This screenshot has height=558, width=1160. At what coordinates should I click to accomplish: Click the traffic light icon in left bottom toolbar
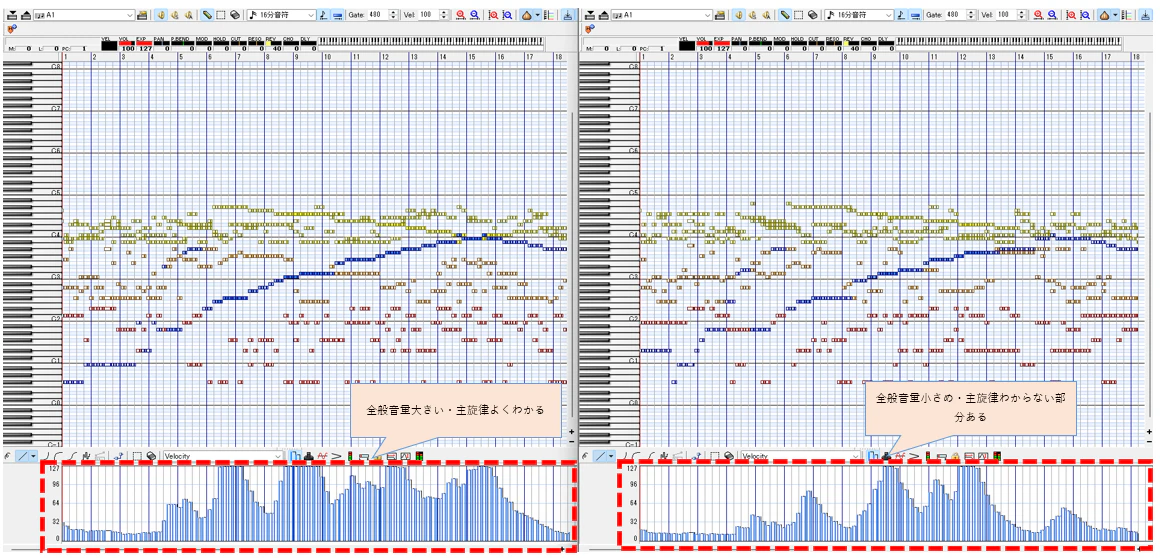(x=350, y=456)
